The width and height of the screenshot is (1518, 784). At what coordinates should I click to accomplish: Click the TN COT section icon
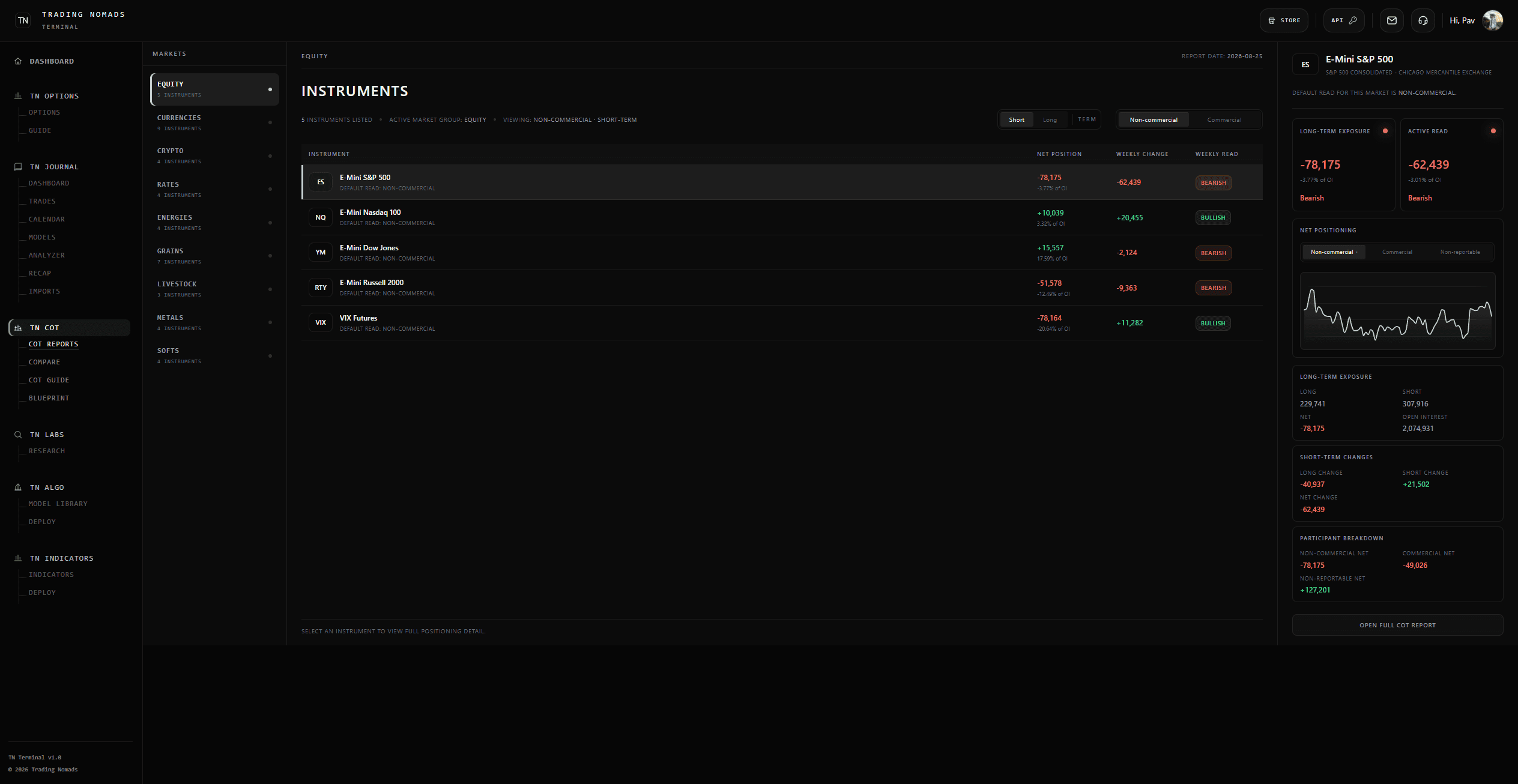(18, 328)
